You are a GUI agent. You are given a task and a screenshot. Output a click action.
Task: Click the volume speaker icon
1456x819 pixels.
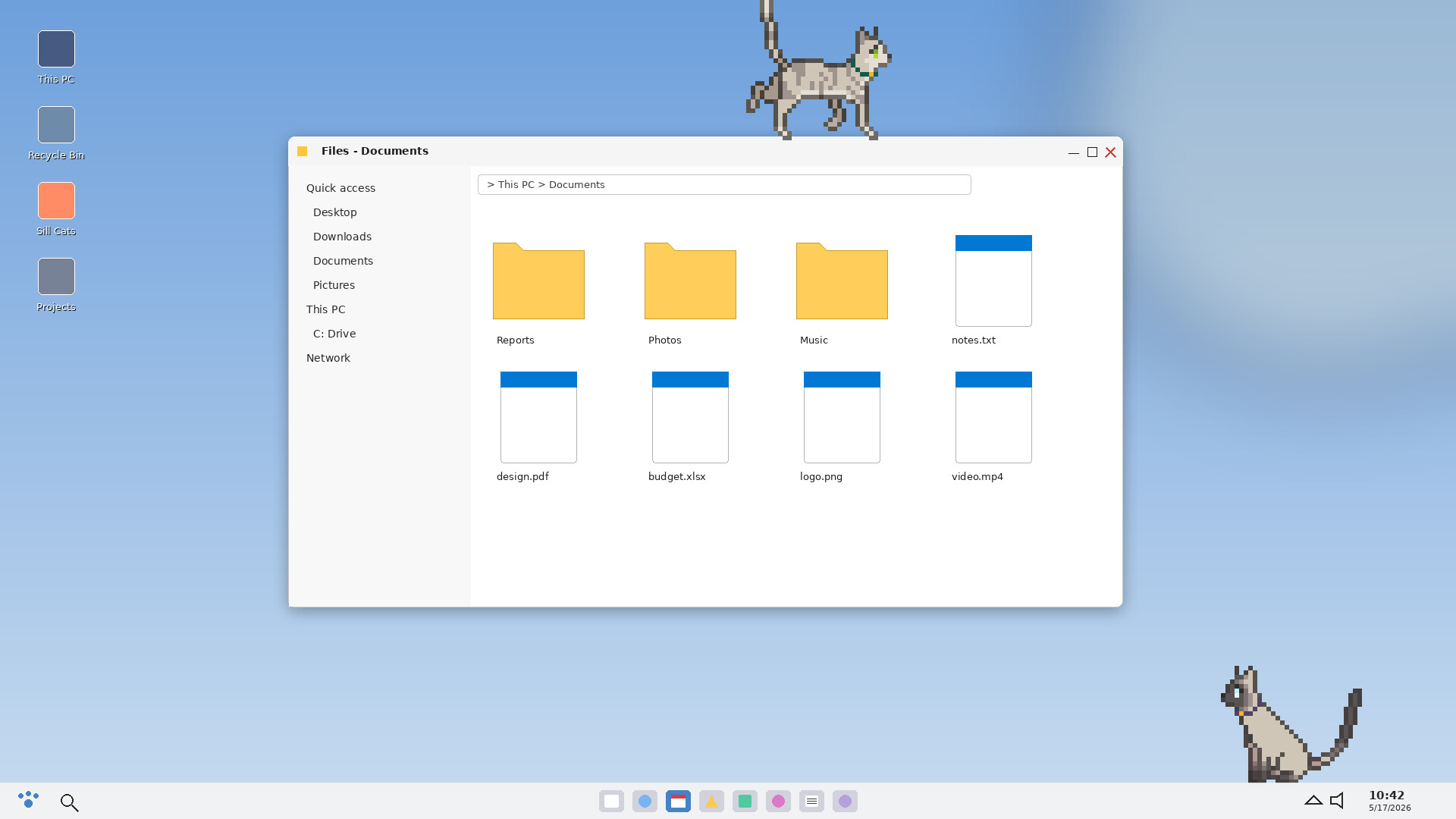[1338, 800]
